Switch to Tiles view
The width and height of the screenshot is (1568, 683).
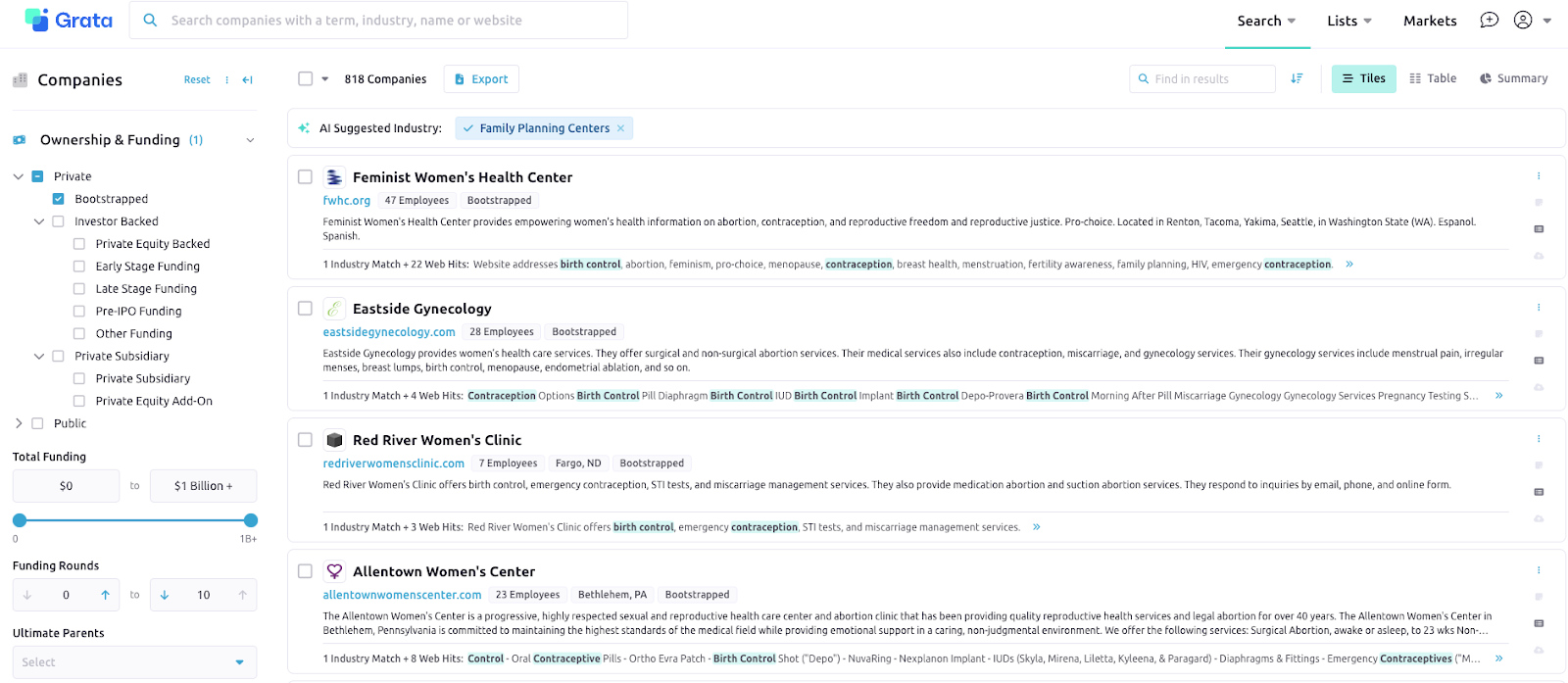pos(1364,78)
